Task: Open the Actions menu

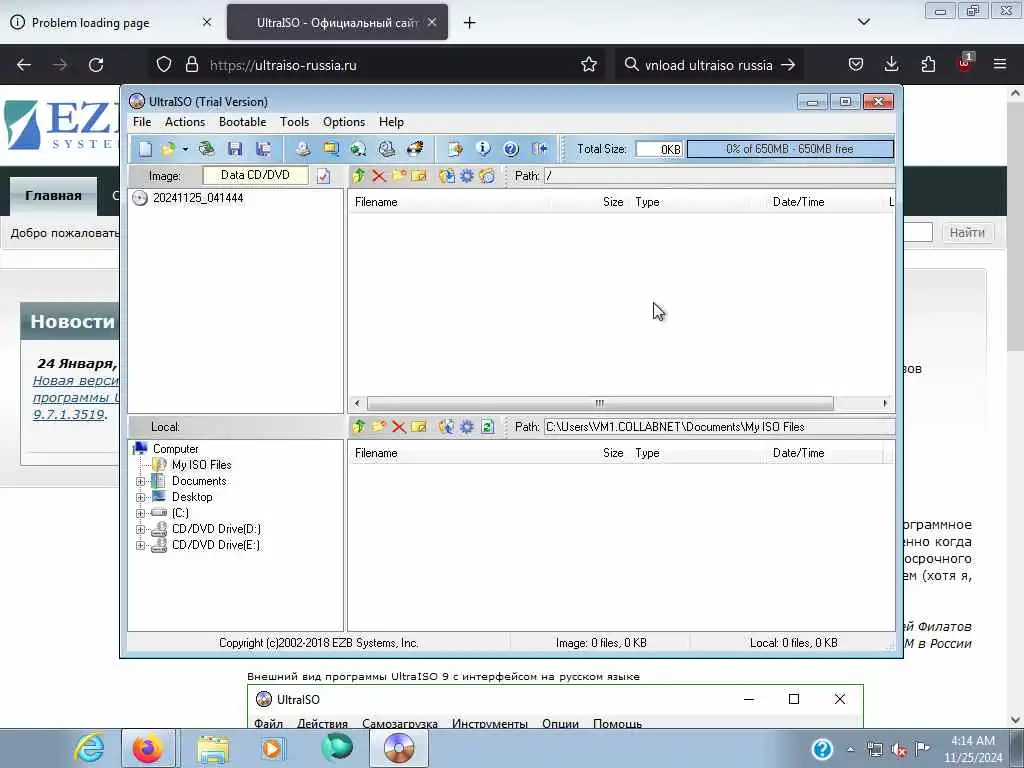Action: point(185,122)
